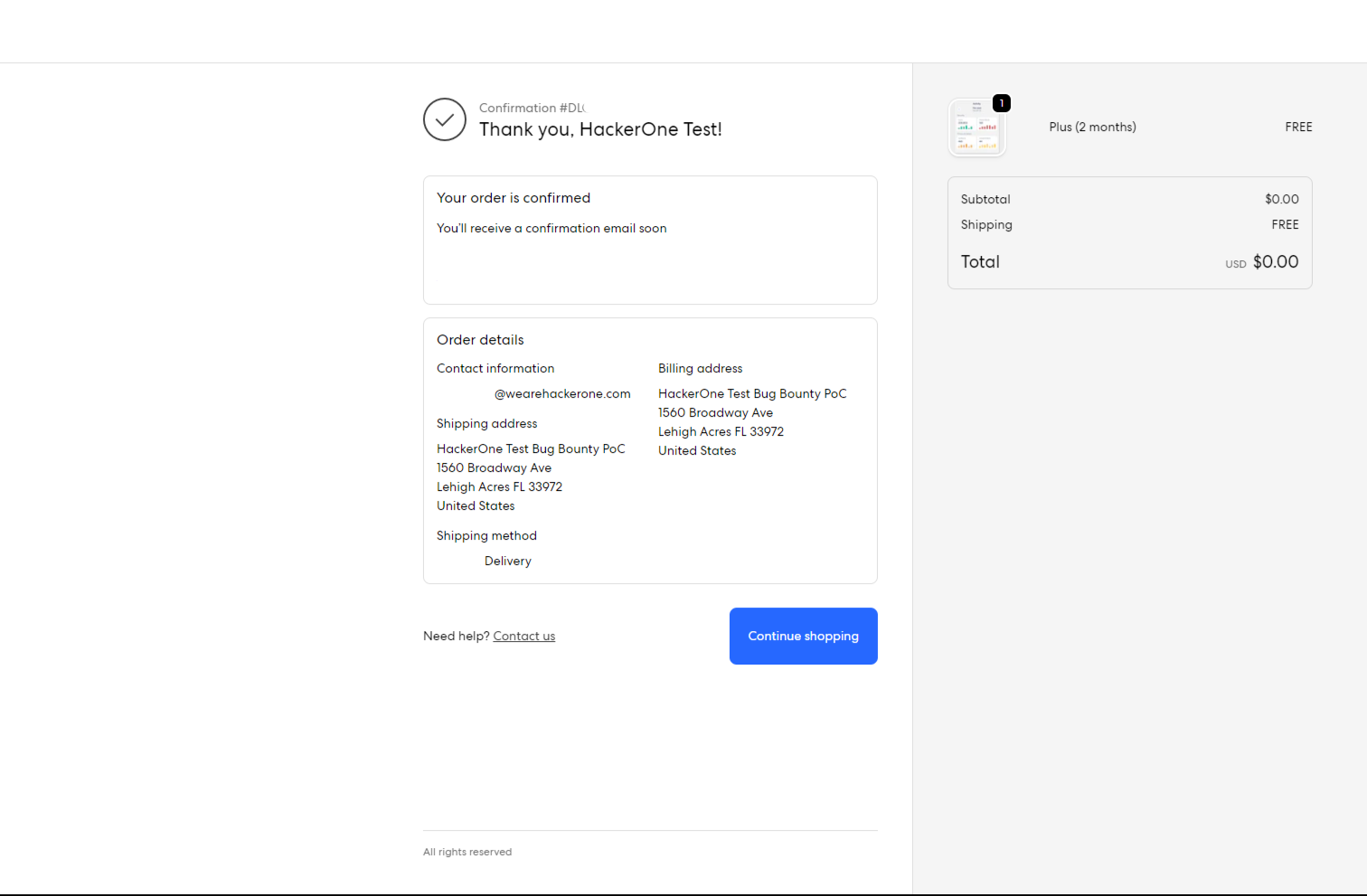Open the Contact us link
1367x896 pixels.
pos(524,637)
